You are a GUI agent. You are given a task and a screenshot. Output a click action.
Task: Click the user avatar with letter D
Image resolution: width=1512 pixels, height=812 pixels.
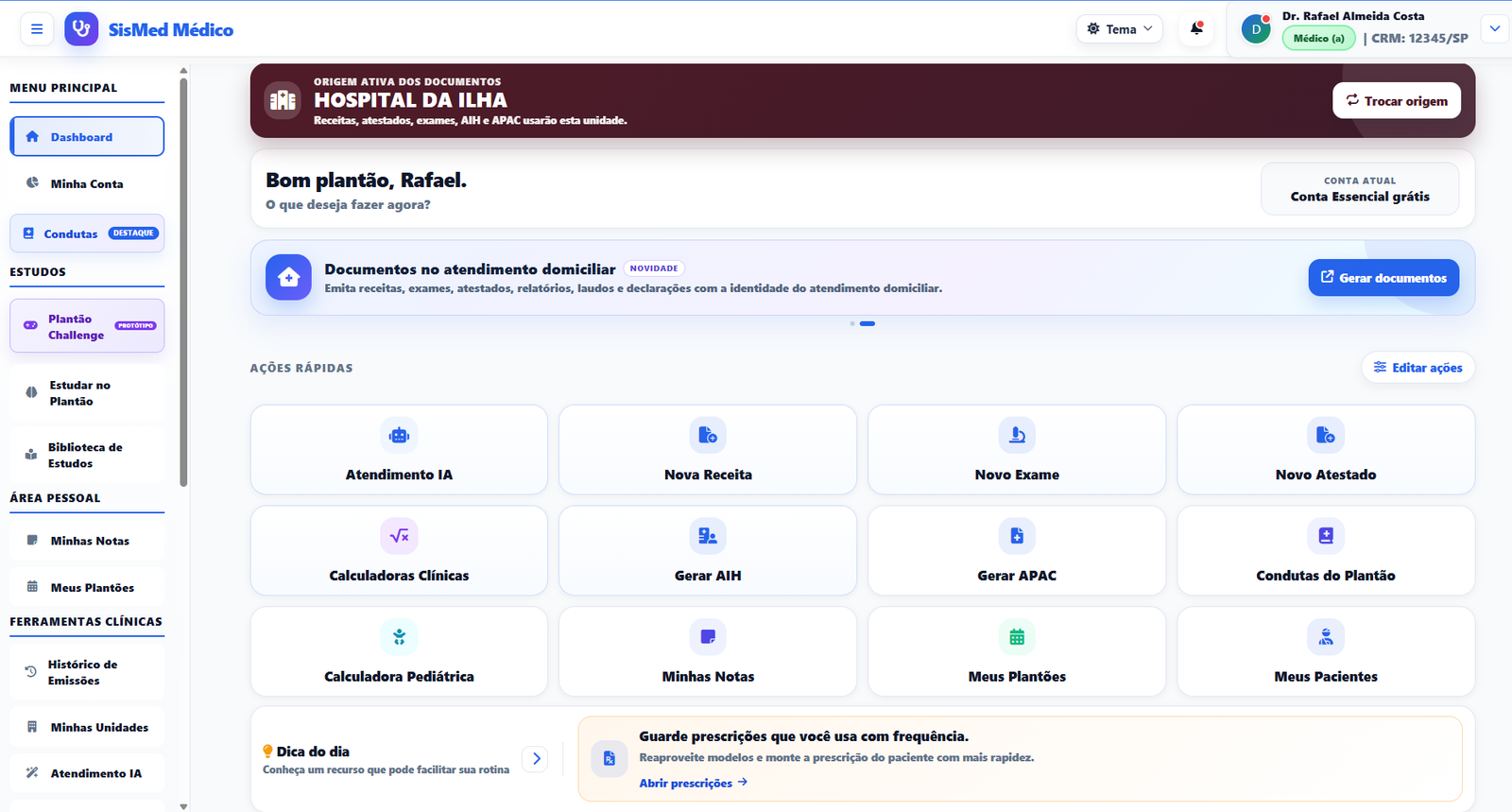1256,29
